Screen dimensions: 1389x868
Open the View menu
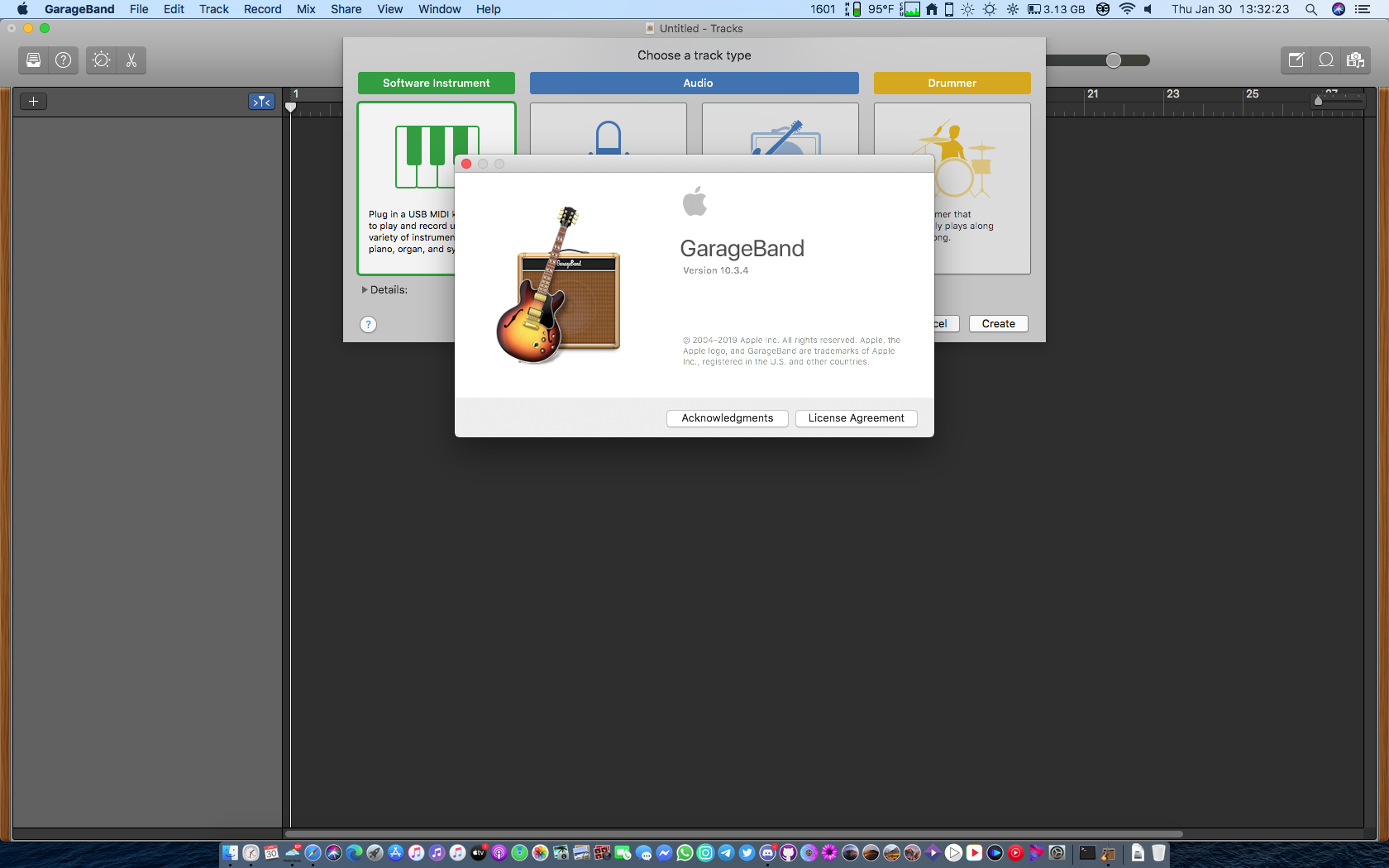390,9
